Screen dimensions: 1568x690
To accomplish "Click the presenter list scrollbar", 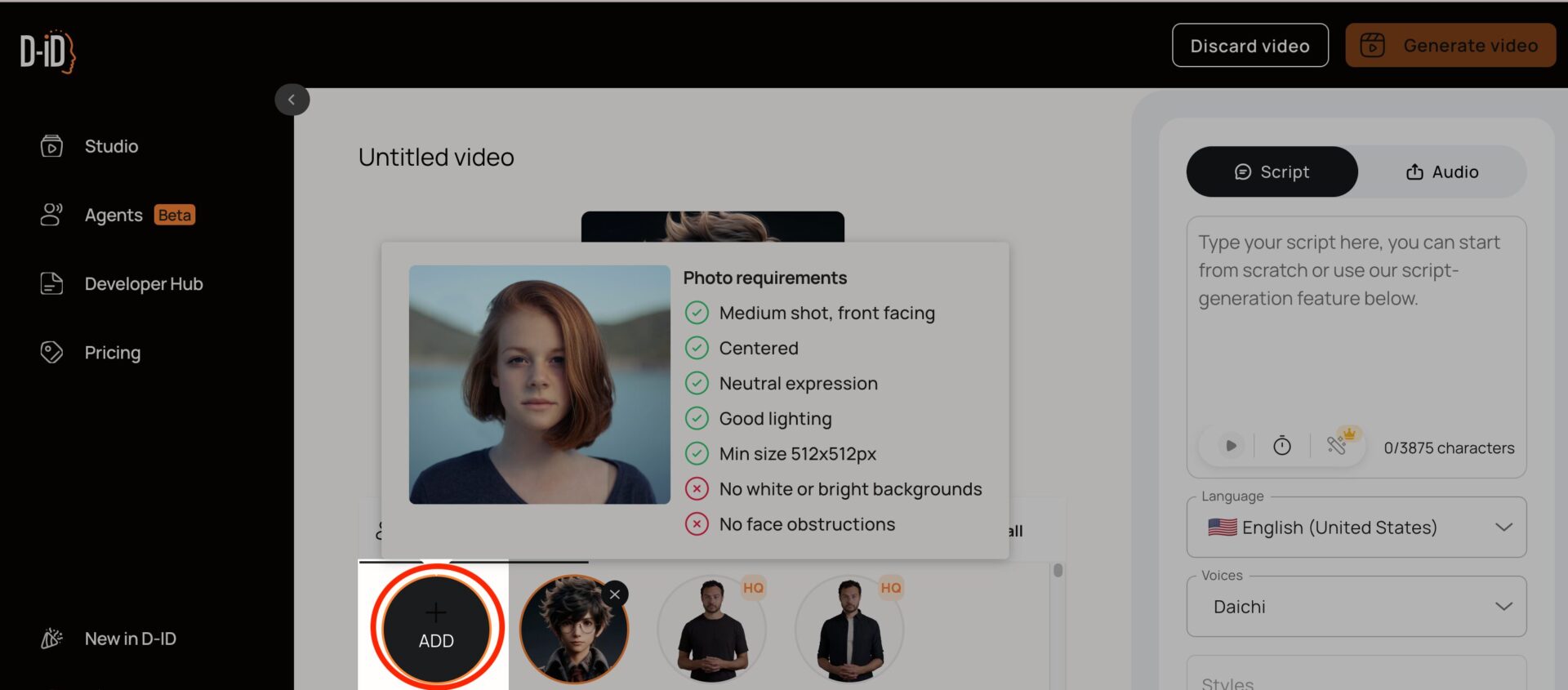I will tap(1058, 571).
